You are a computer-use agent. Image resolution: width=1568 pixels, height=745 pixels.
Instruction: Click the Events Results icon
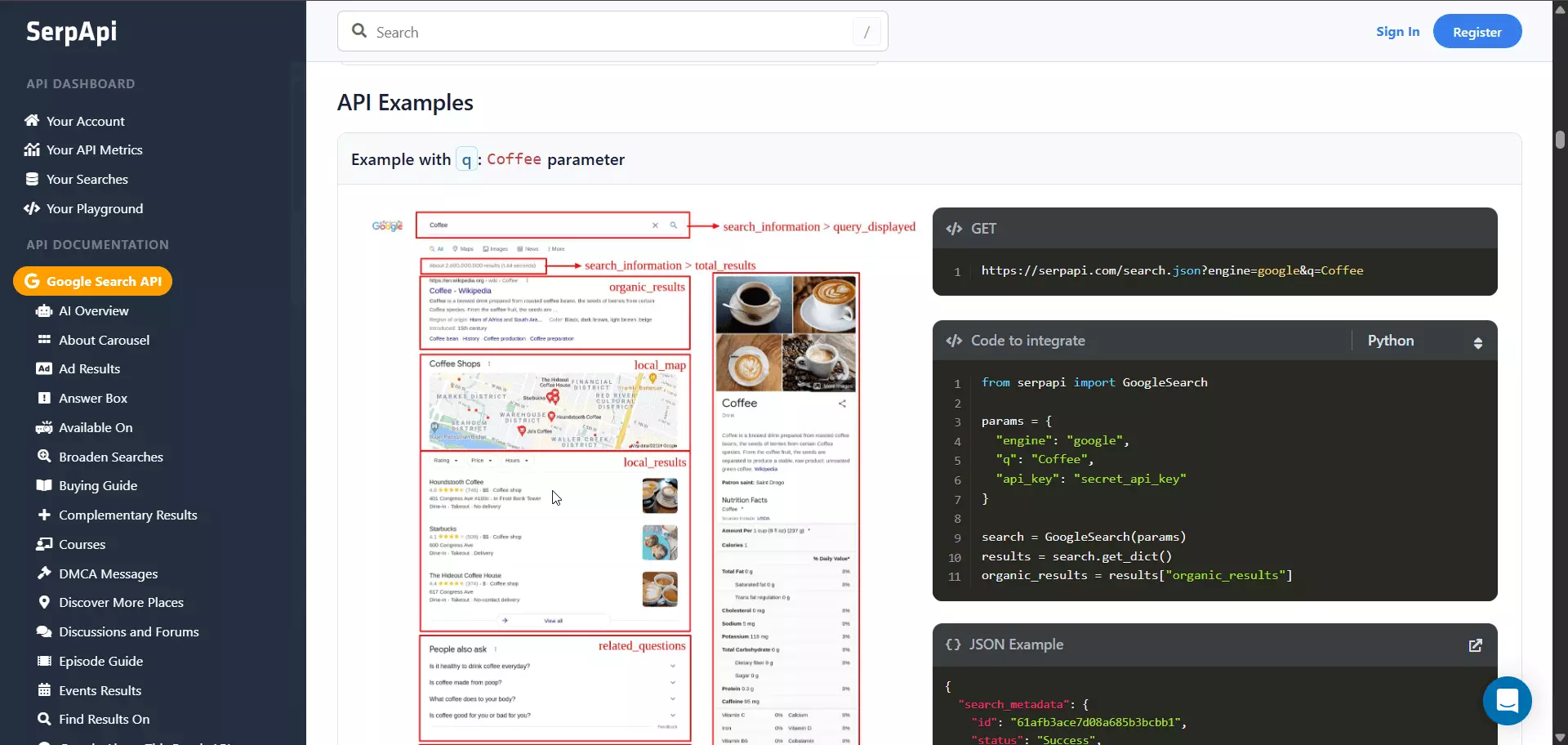click(x=43, y=690)
